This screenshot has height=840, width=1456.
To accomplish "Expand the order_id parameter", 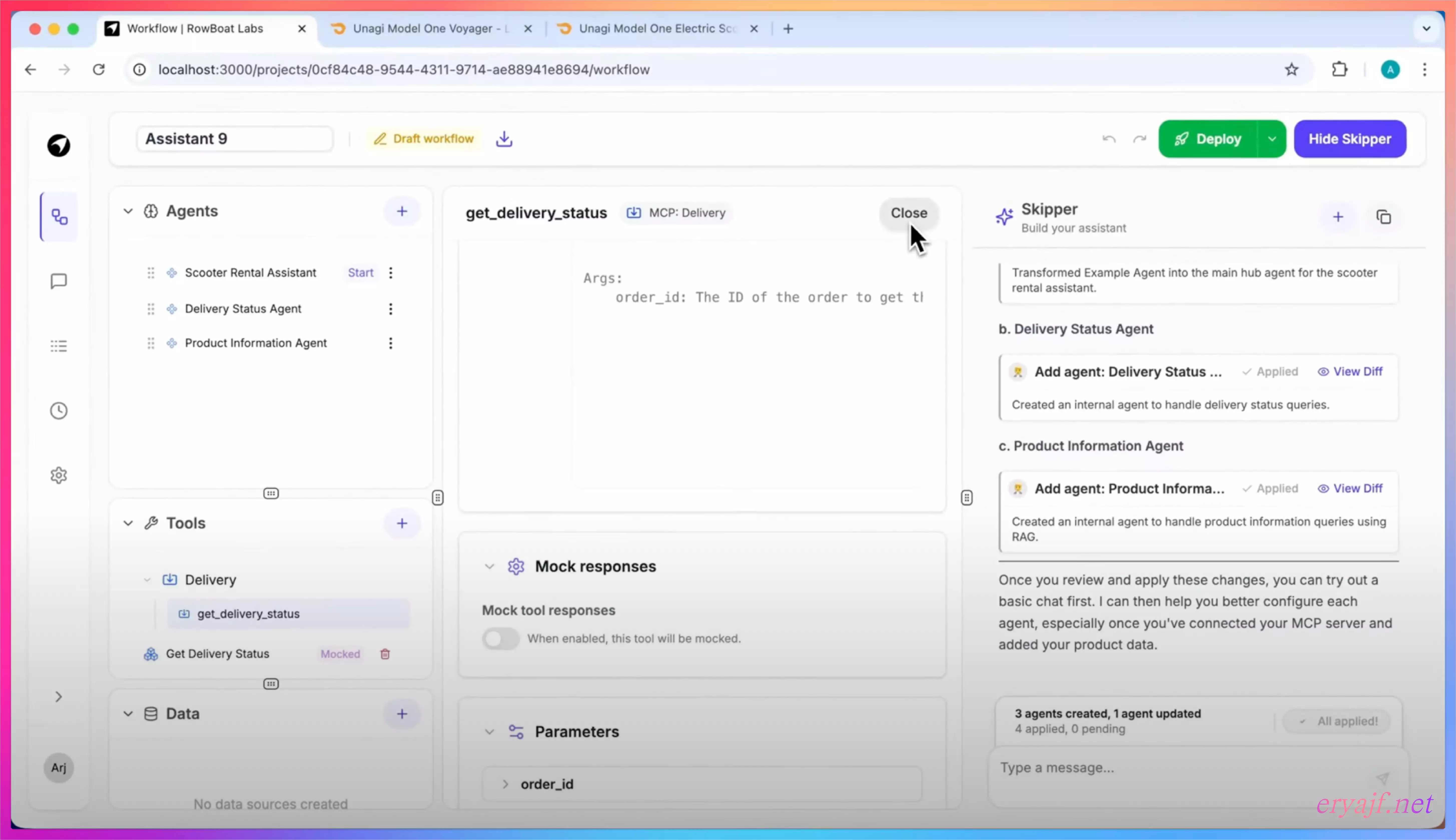I will point(505,784).
